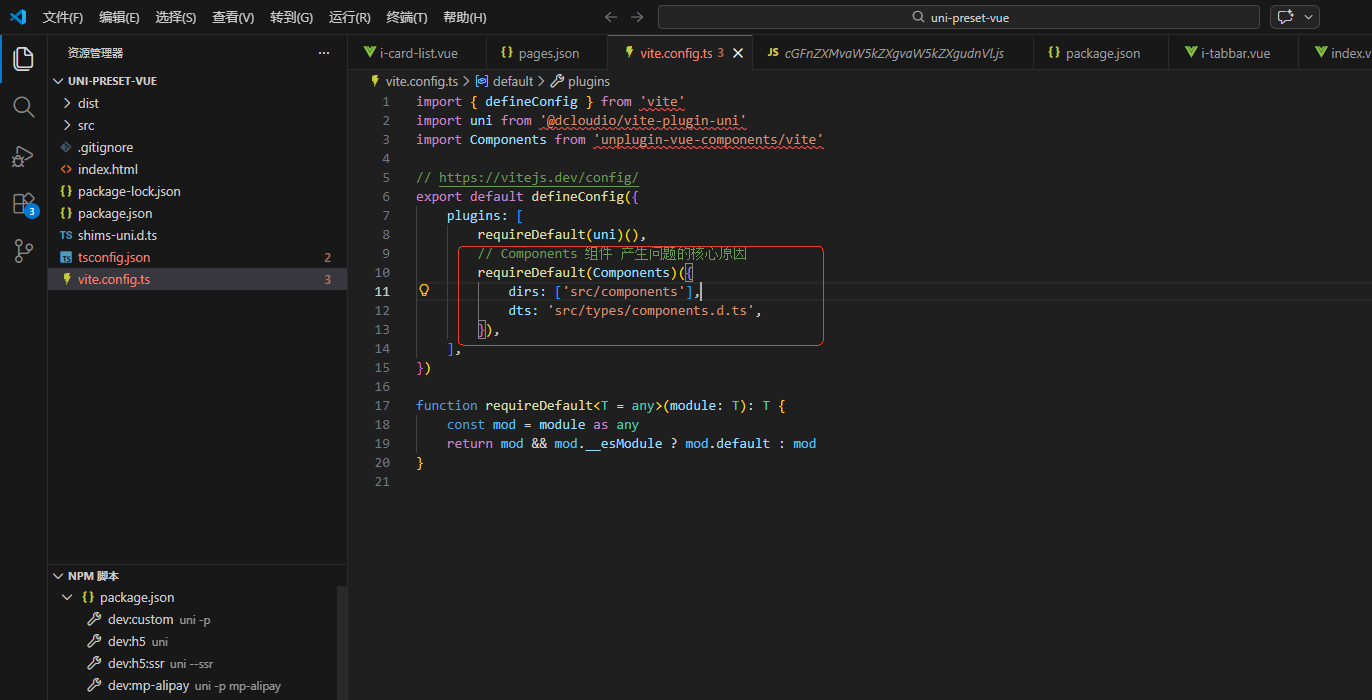Click the uni-preset-vue search box
This screenshot has height=700, width=1372.
(958, 17)
